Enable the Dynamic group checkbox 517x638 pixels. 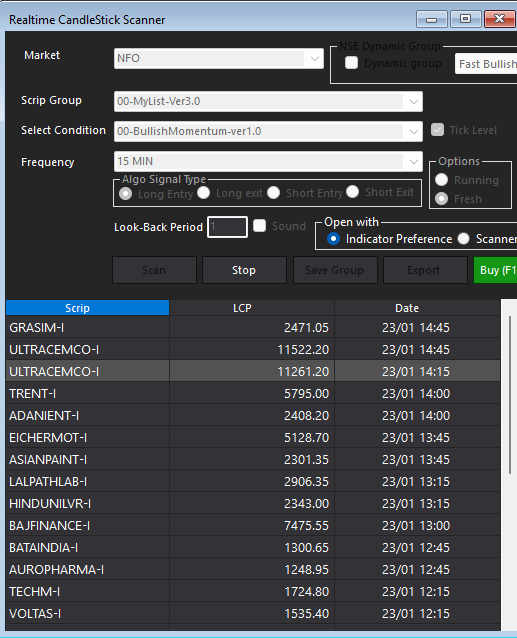351,63
